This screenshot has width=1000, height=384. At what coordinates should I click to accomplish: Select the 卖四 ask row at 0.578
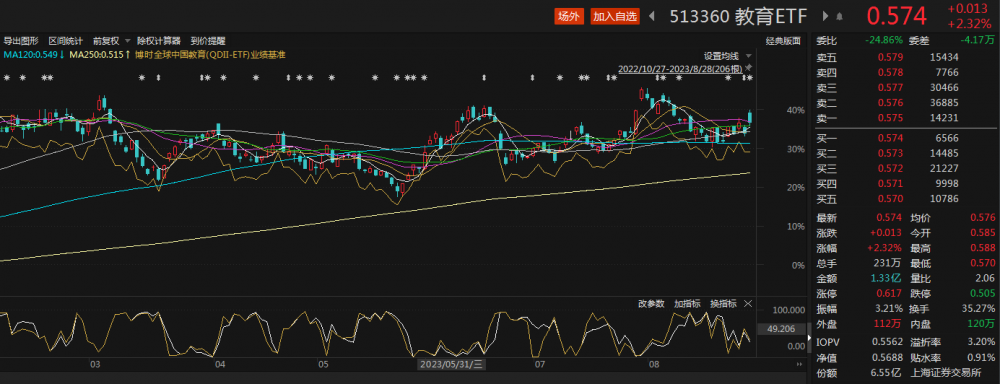[x=906, y=72]
